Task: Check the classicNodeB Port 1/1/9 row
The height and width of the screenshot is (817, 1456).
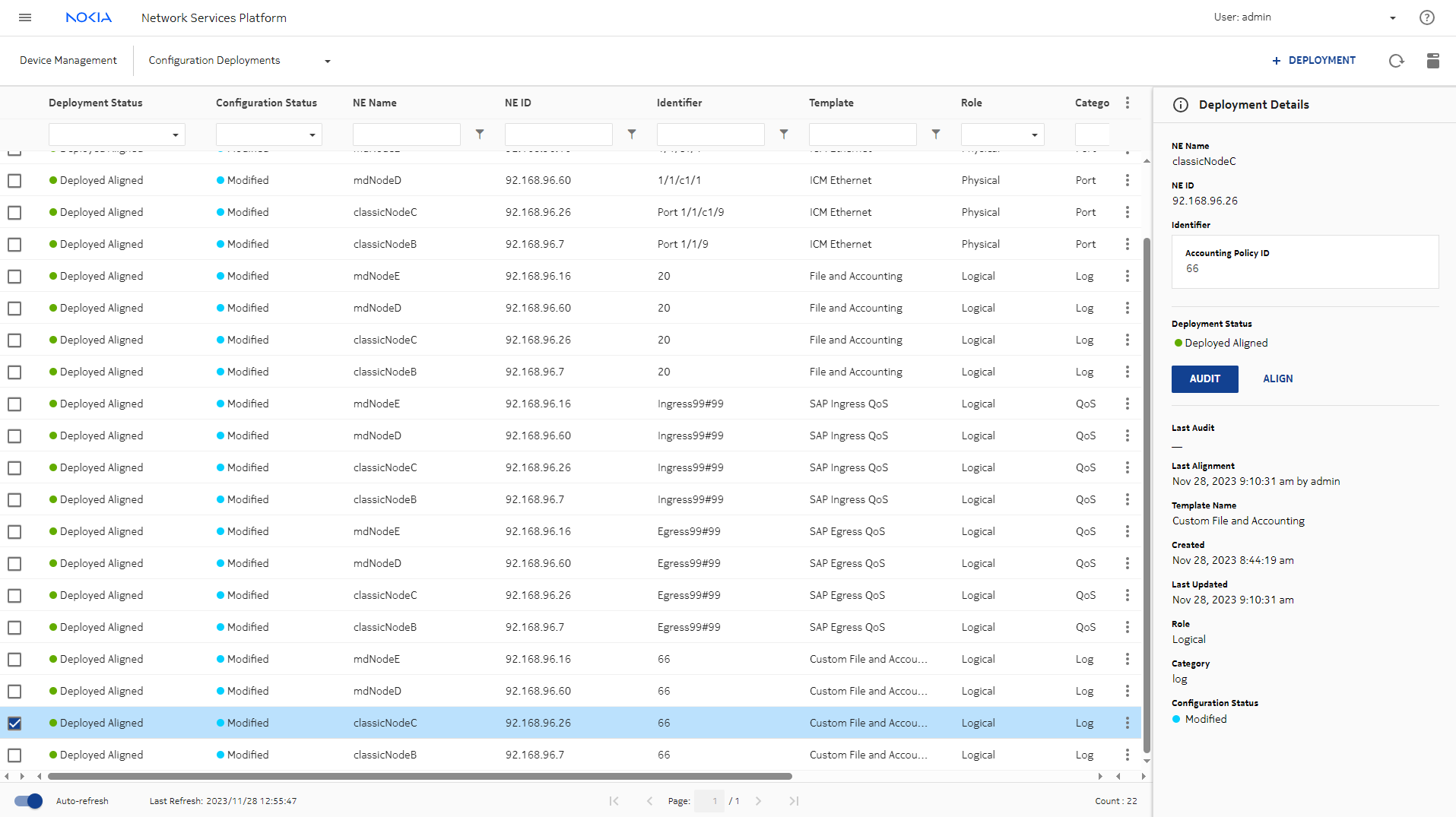Action: point(14,245)
